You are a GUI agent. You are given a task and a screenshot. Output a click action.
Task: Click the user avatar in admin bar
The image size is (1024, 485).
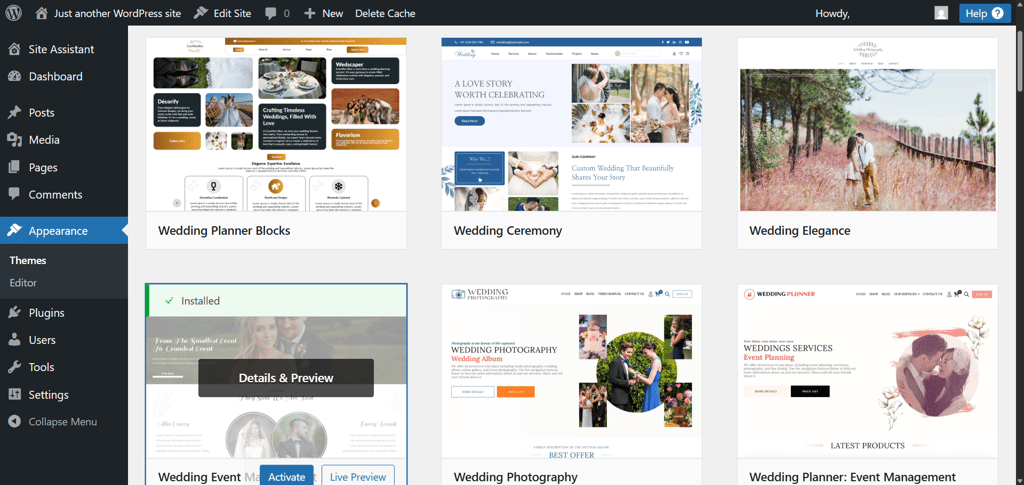click(x=941, y=13)
